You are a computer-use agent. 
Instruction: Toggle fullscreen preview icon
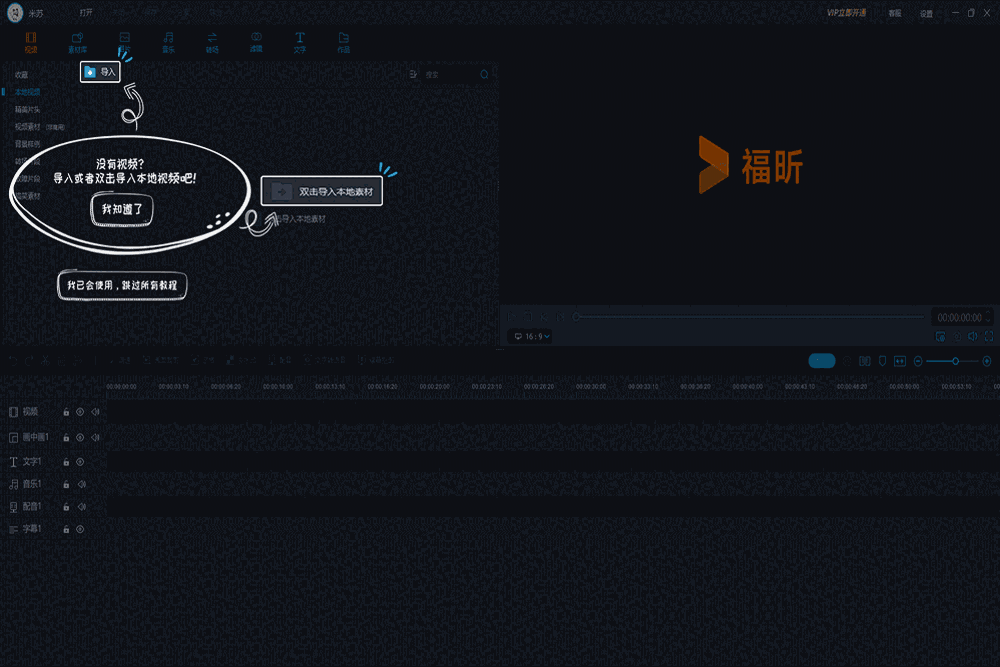(x=989, y=336)
